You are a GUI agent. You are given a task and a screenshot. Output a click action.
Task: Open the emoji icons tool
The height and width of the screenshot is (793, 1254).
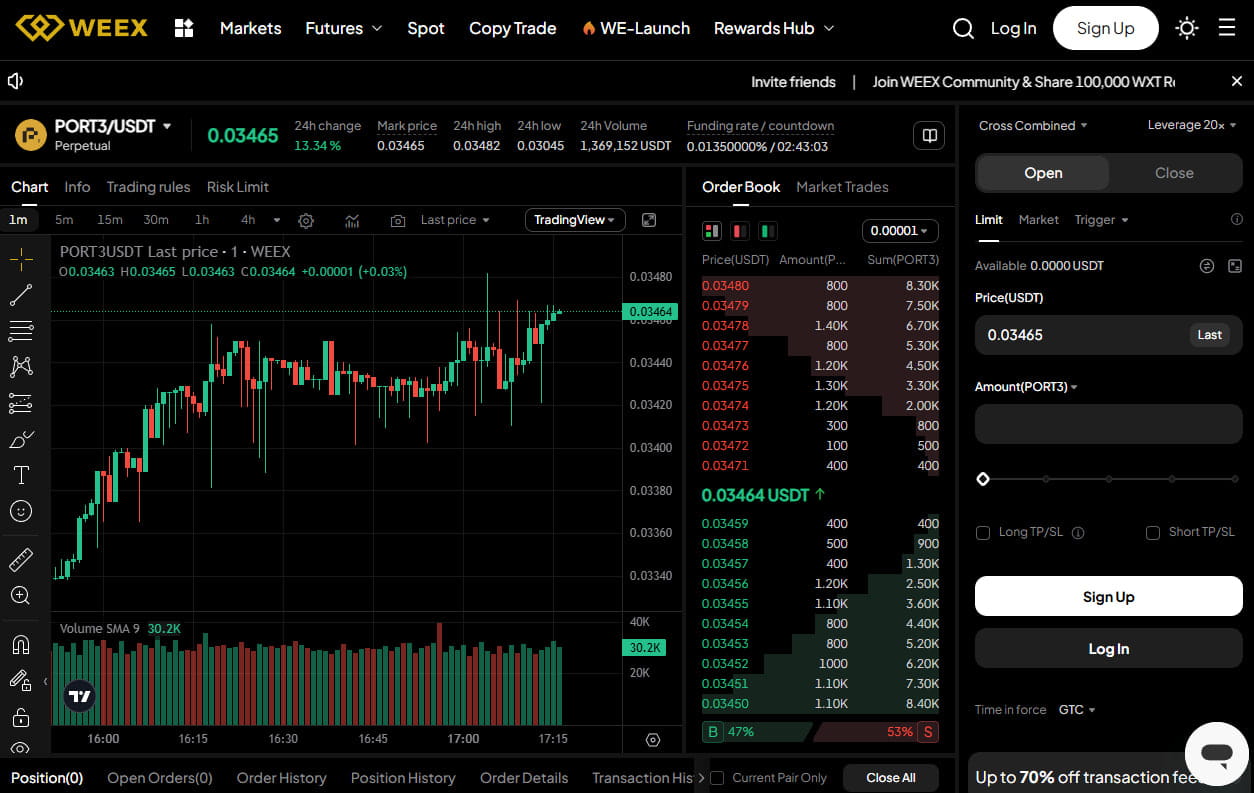pos(21,511)
